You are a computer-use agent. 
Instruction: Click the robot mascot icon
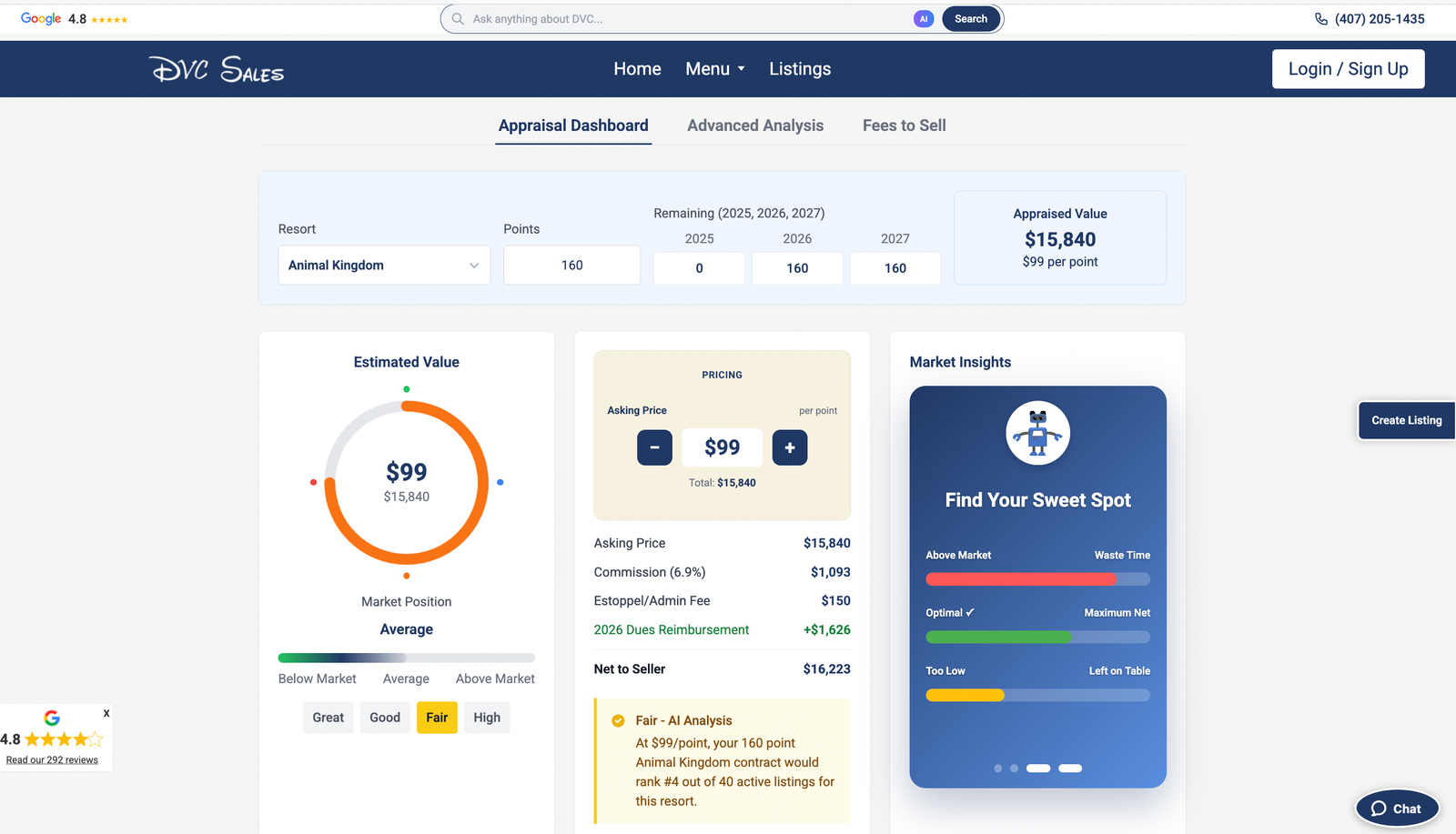point(1037,433)
